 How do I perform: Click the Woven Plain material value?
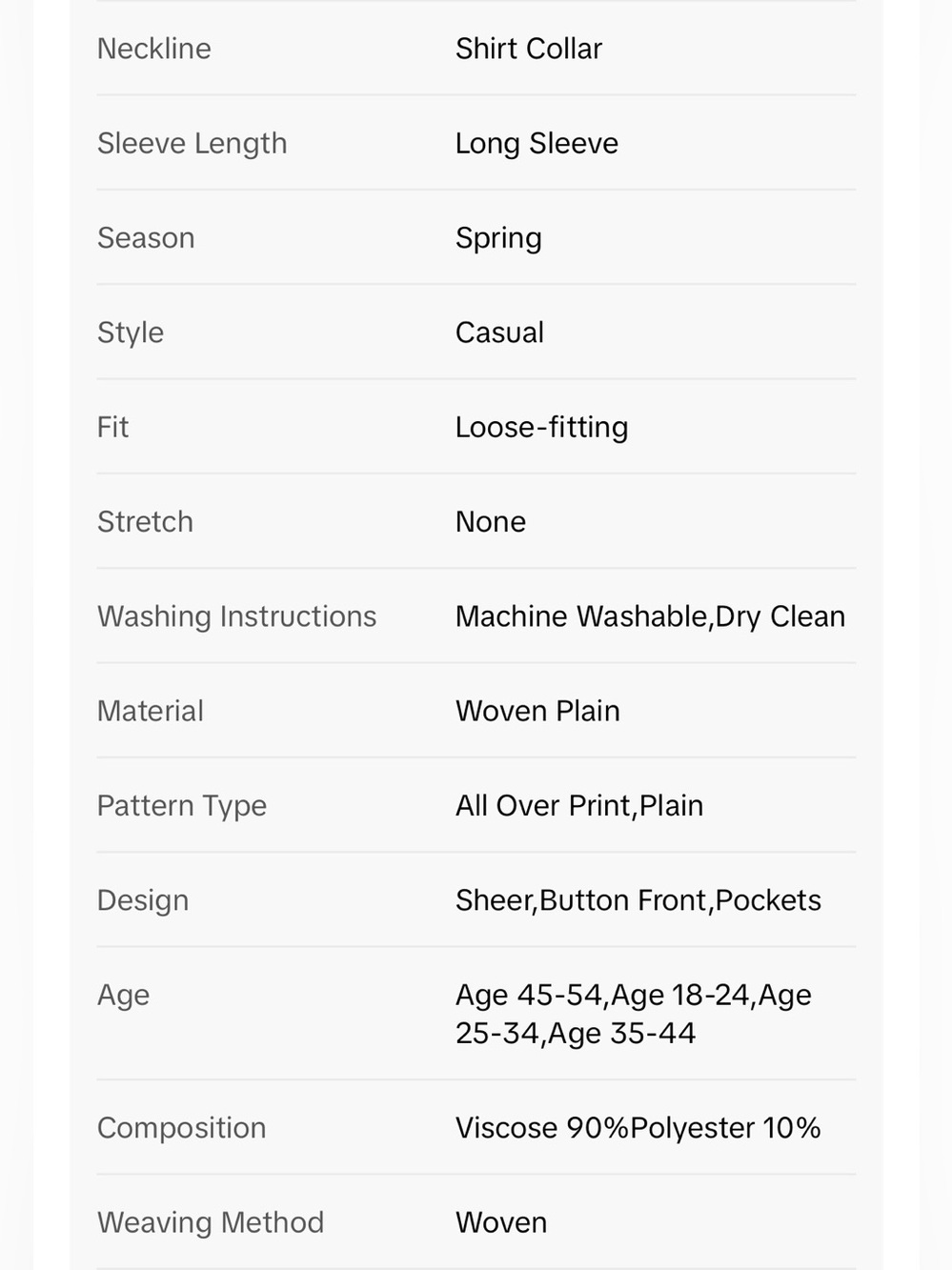click(x=537, y=711)
